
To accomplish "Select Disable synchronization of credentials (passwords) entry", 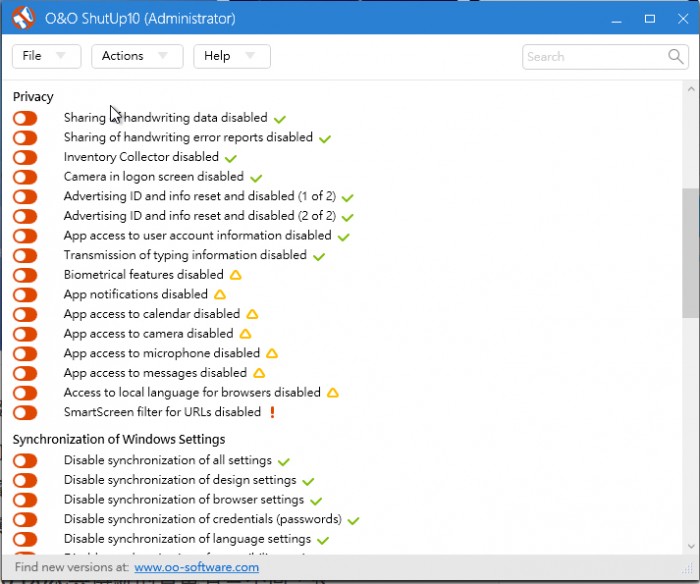I will pos(203,520).
